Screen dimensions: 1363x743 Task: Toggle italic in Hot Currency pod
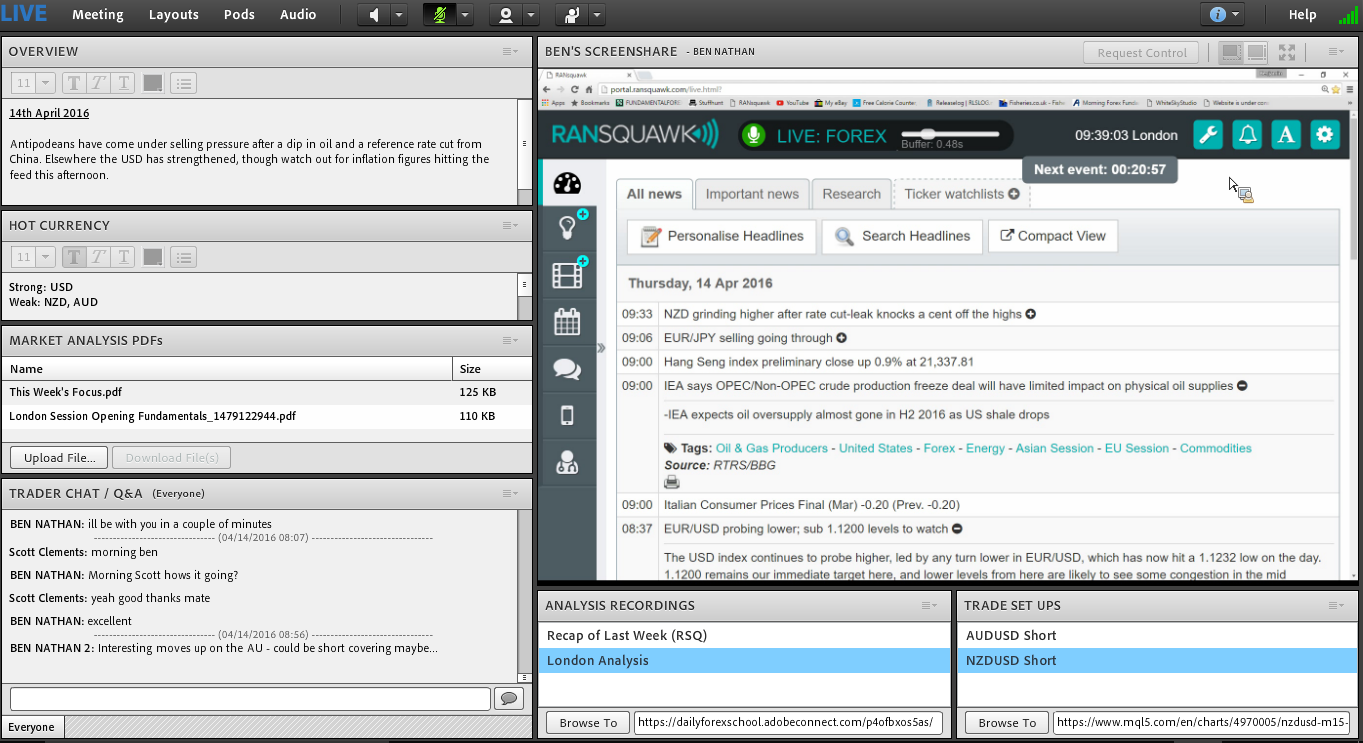point(99,257)
